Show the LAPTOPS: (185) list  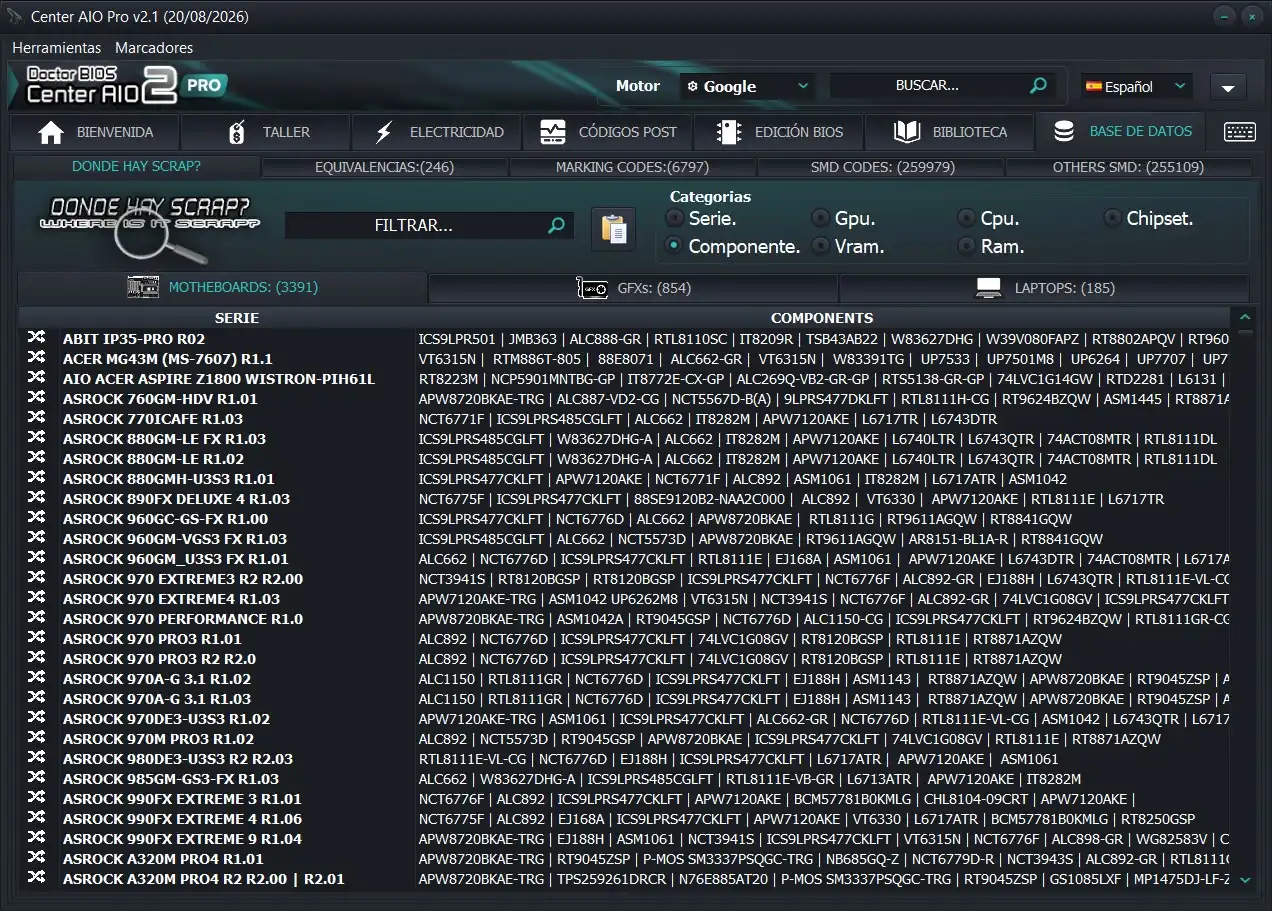(1044, 288)
